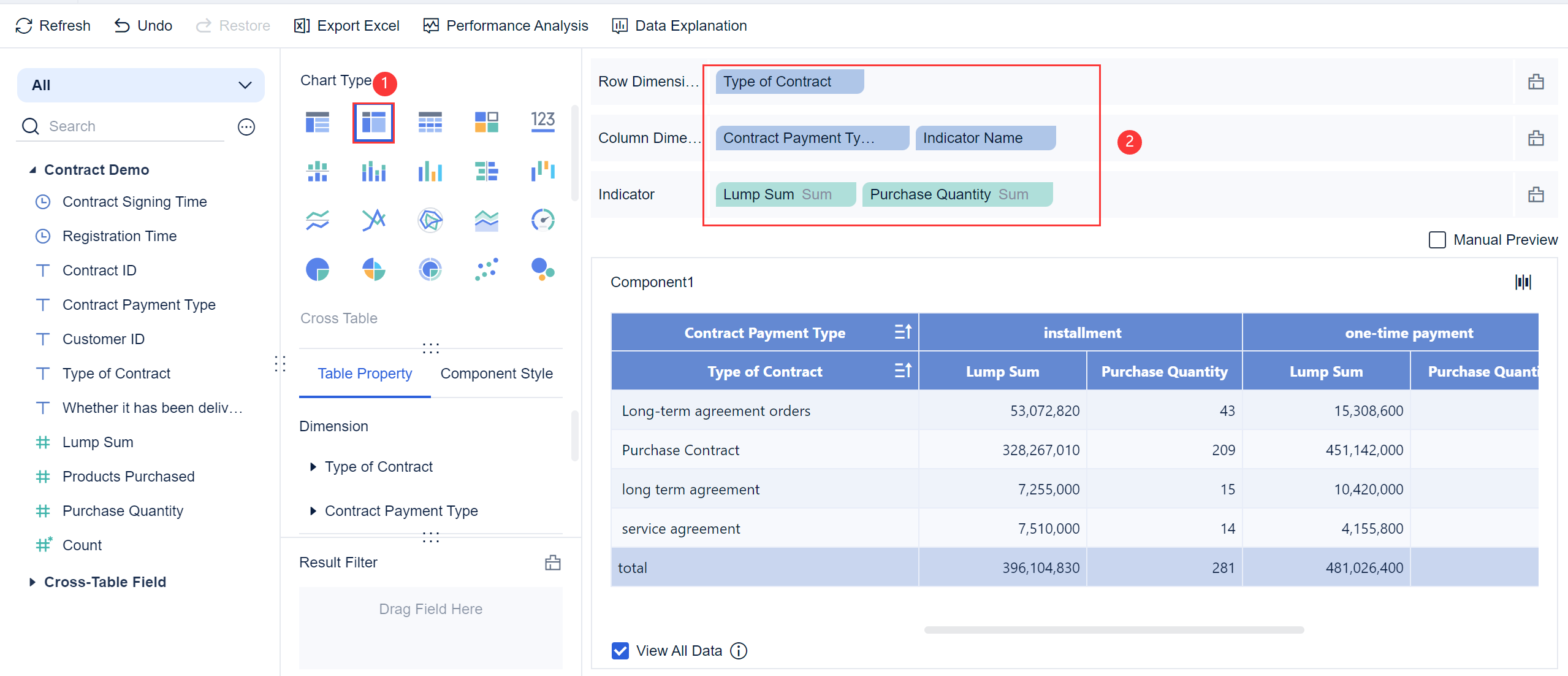This screenshot has width=1568, height=676.
Task: Uncheck the View All Data checkbox
Action: (620, 651)
